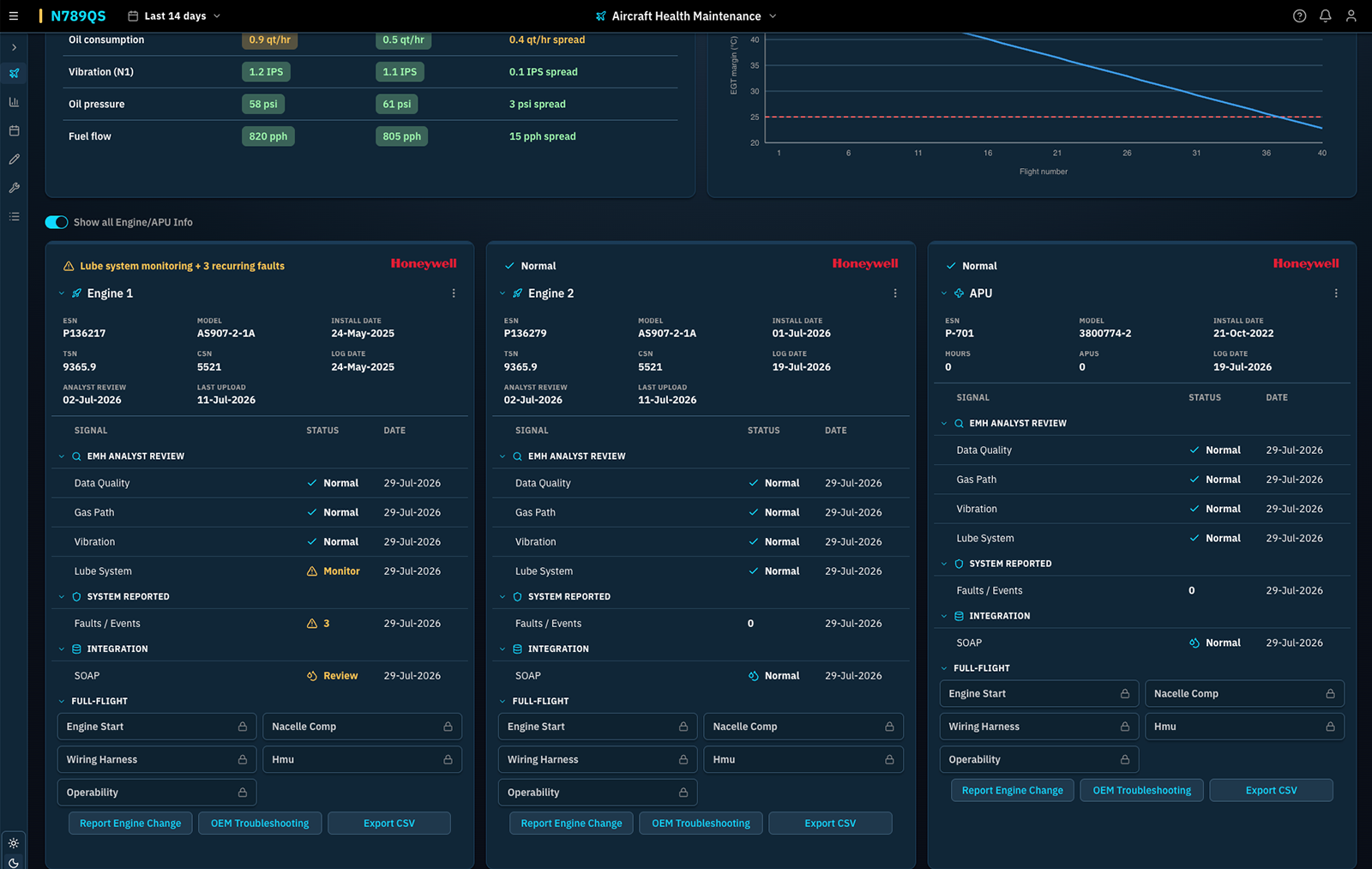Click the Engine 1 SOAP Review status icon
This screenshot has width=1372, height=869.
312,676
